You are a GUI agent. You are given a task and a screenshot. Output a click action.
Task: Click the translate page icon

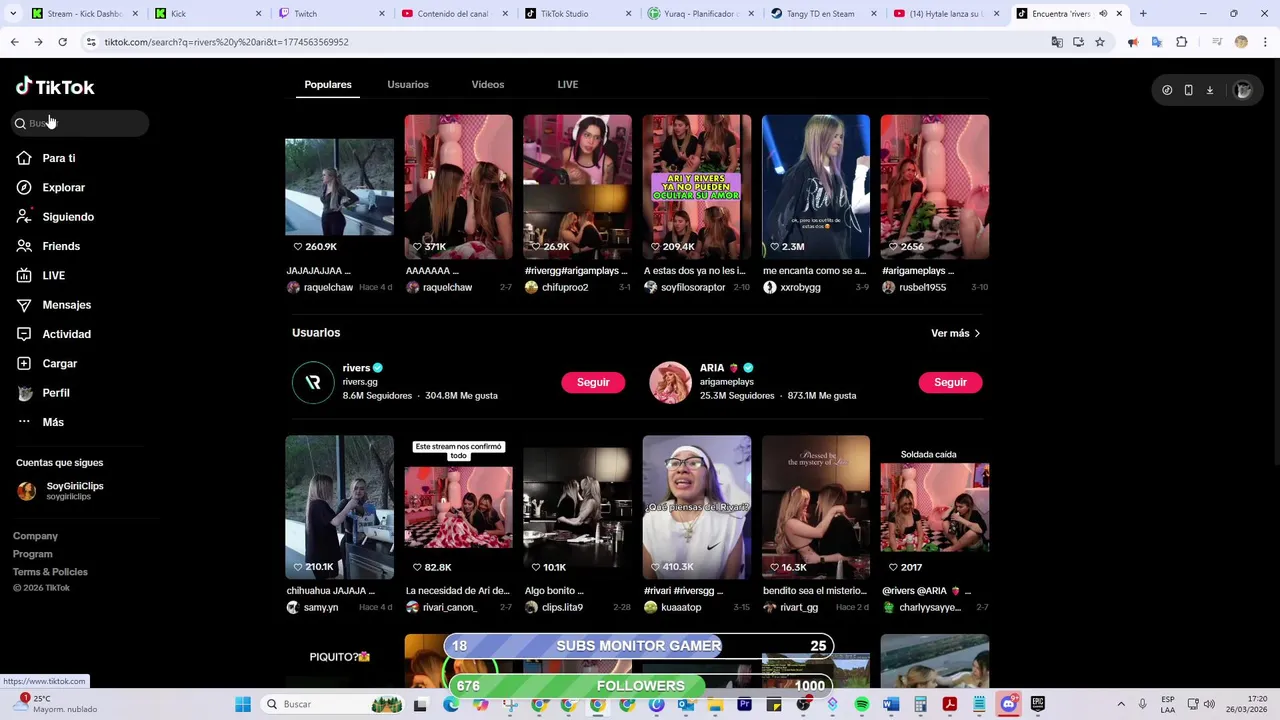click(x=1057, y=42)
